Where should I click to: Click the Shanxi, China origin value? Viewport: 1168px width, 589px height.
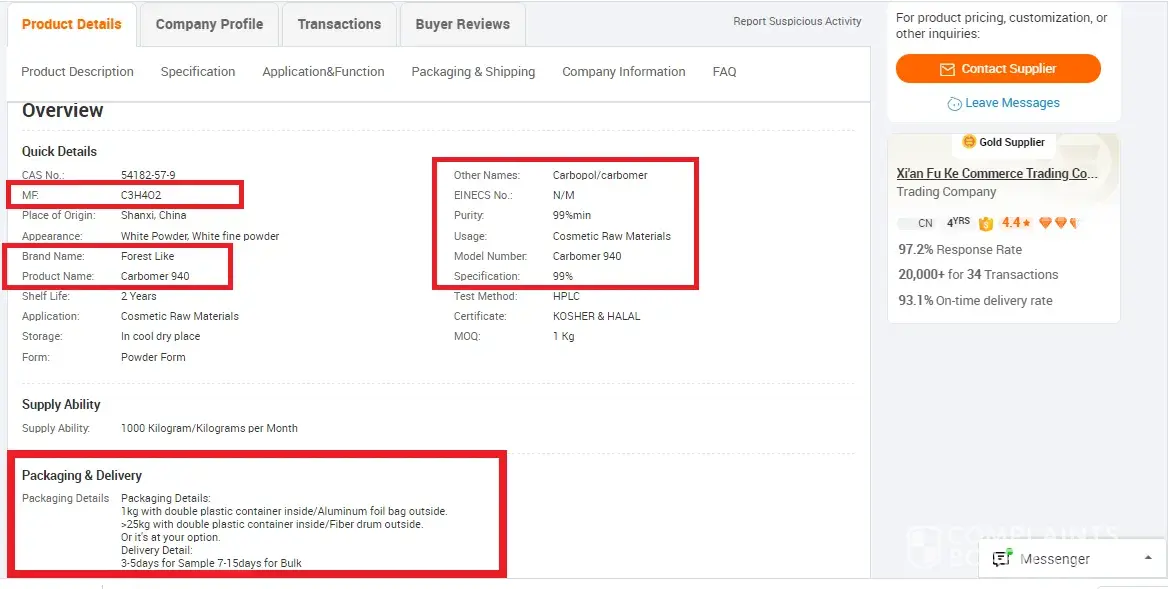click(x=153, y=215)
